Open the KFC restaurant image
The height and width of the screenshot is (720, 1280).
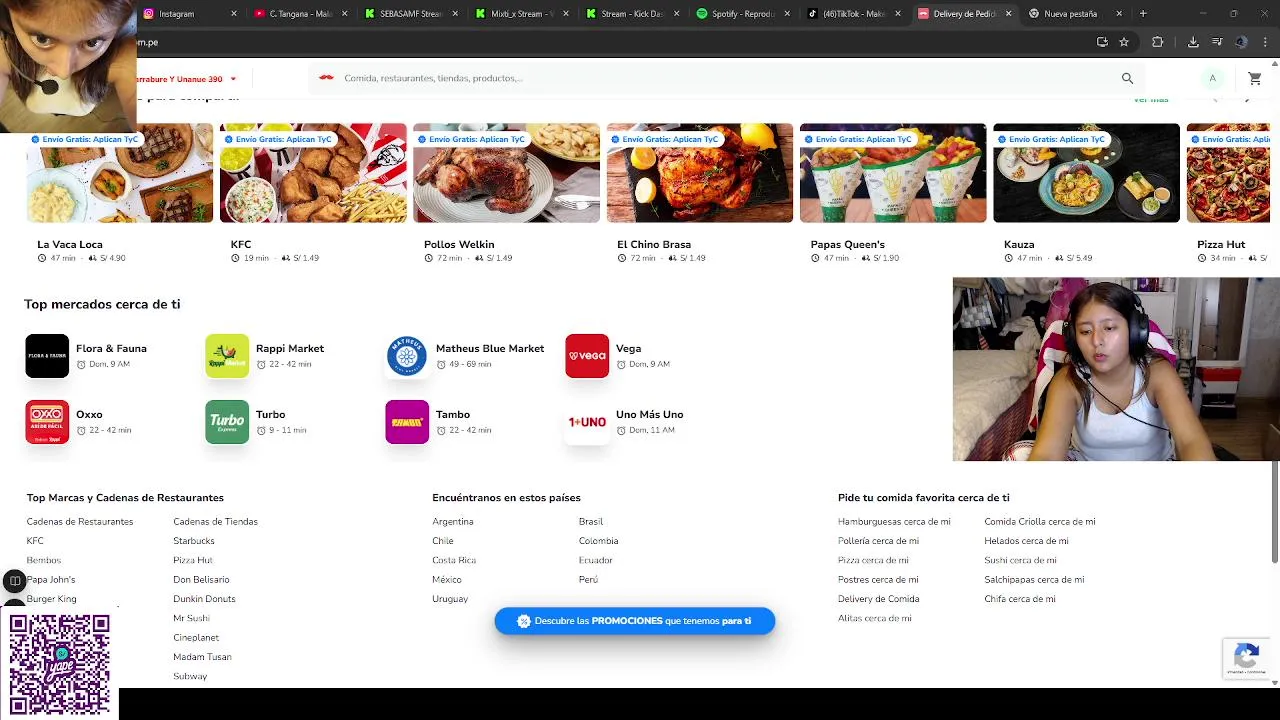313,173
